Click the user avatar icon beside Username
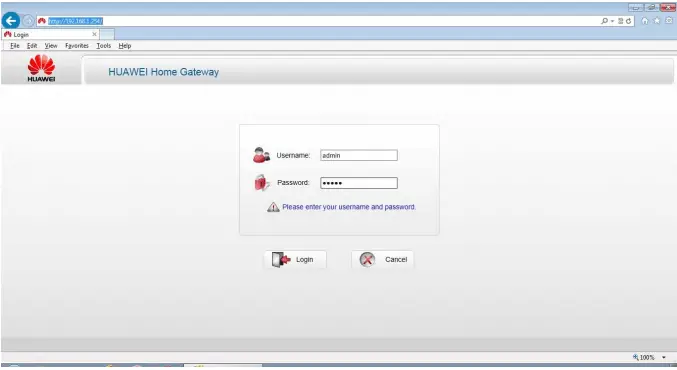 tap(261, 155)
